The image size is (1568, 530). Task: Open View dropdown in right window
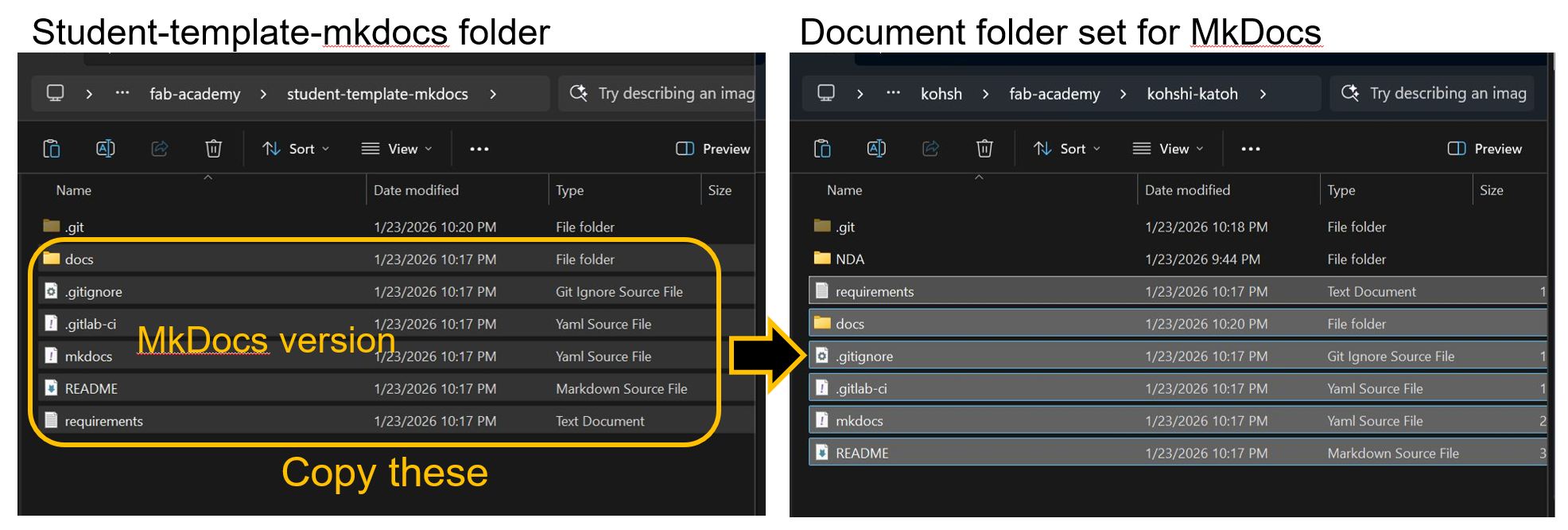tap(1168, 149)
